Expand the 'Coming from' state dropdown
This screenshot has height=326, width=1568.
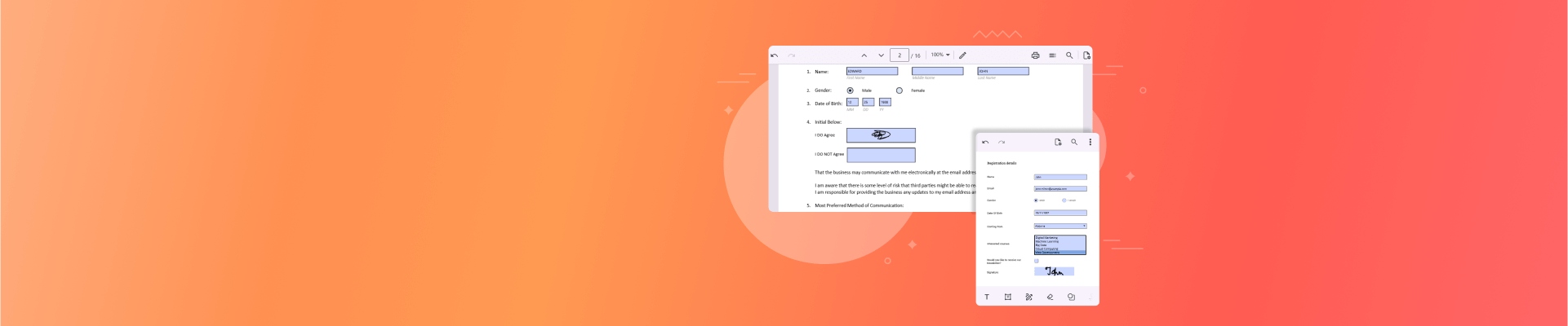pyautogui.click(x=1060, y=226)
